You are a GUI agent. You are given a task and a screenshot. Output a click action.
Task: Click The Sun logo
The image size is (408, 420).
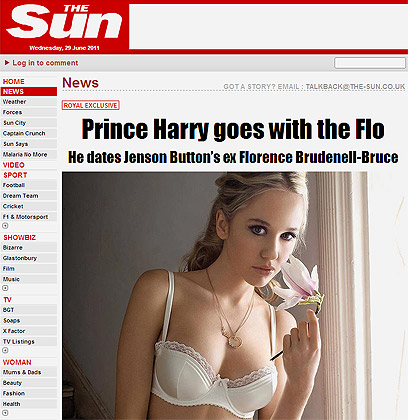[64, 22]
